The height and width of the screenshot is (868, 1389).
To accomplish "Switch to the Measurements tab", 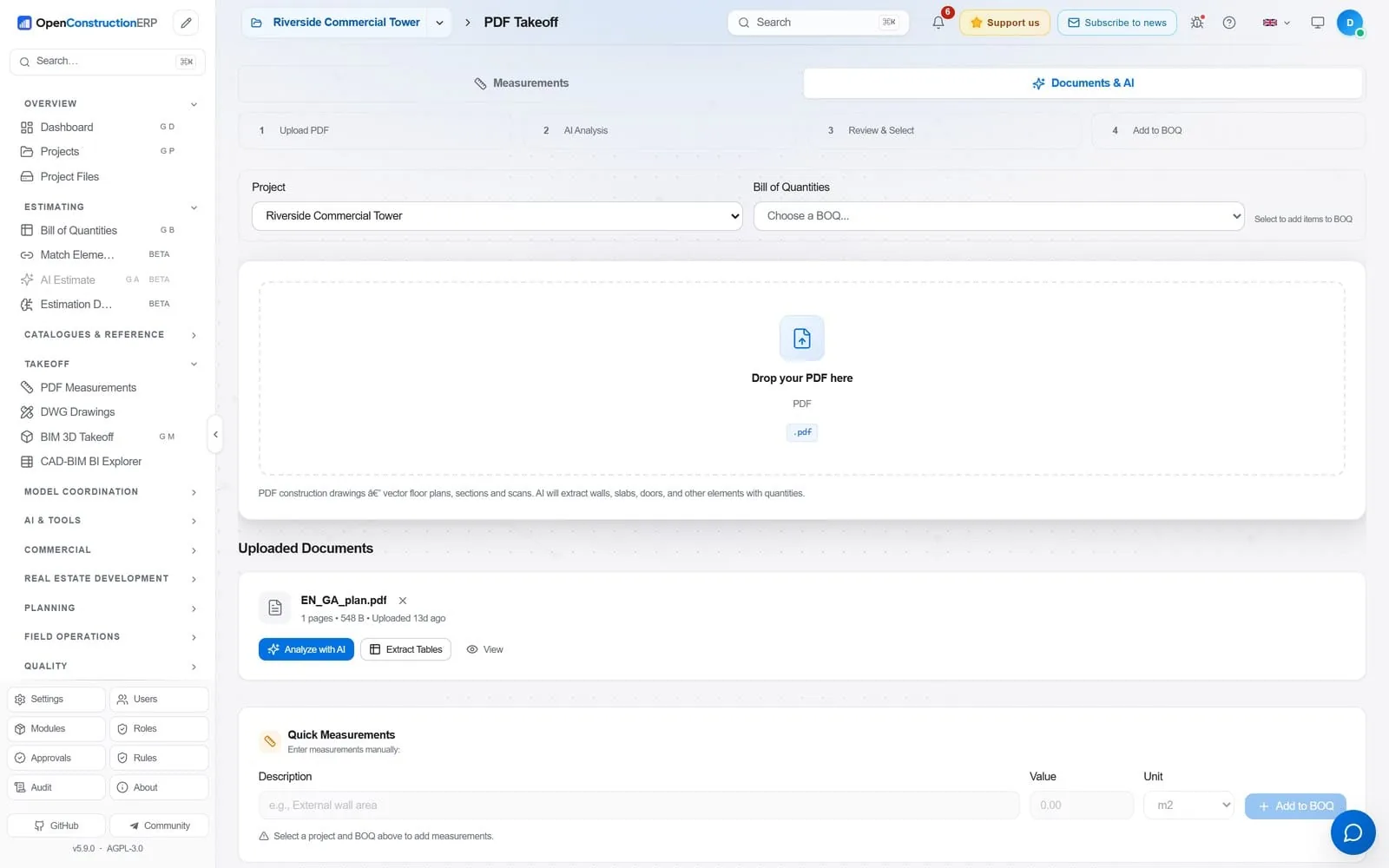I will point(521,83).
